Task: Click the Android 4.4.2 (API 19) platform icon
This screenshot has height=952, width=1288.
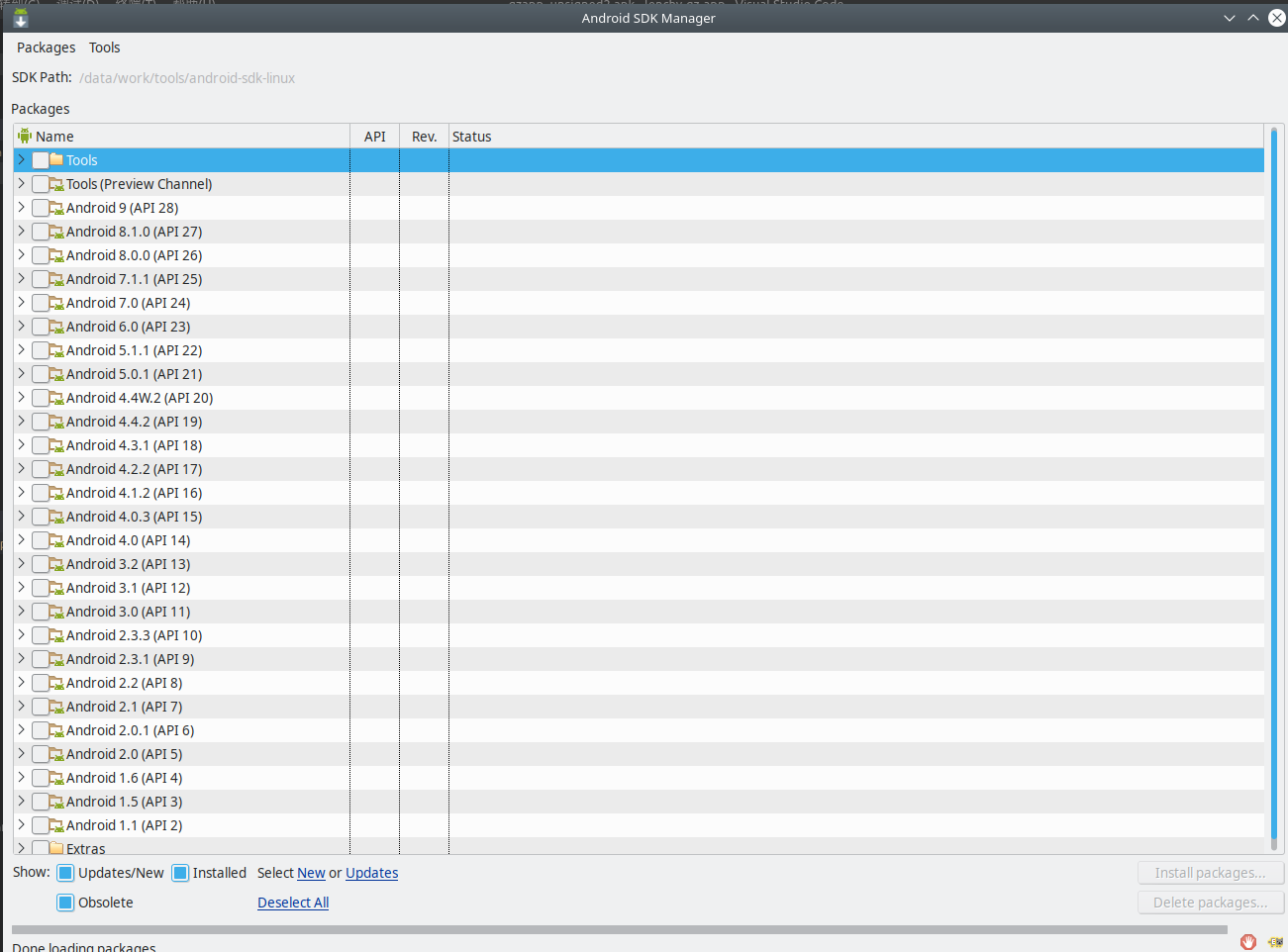Action: 56,422
